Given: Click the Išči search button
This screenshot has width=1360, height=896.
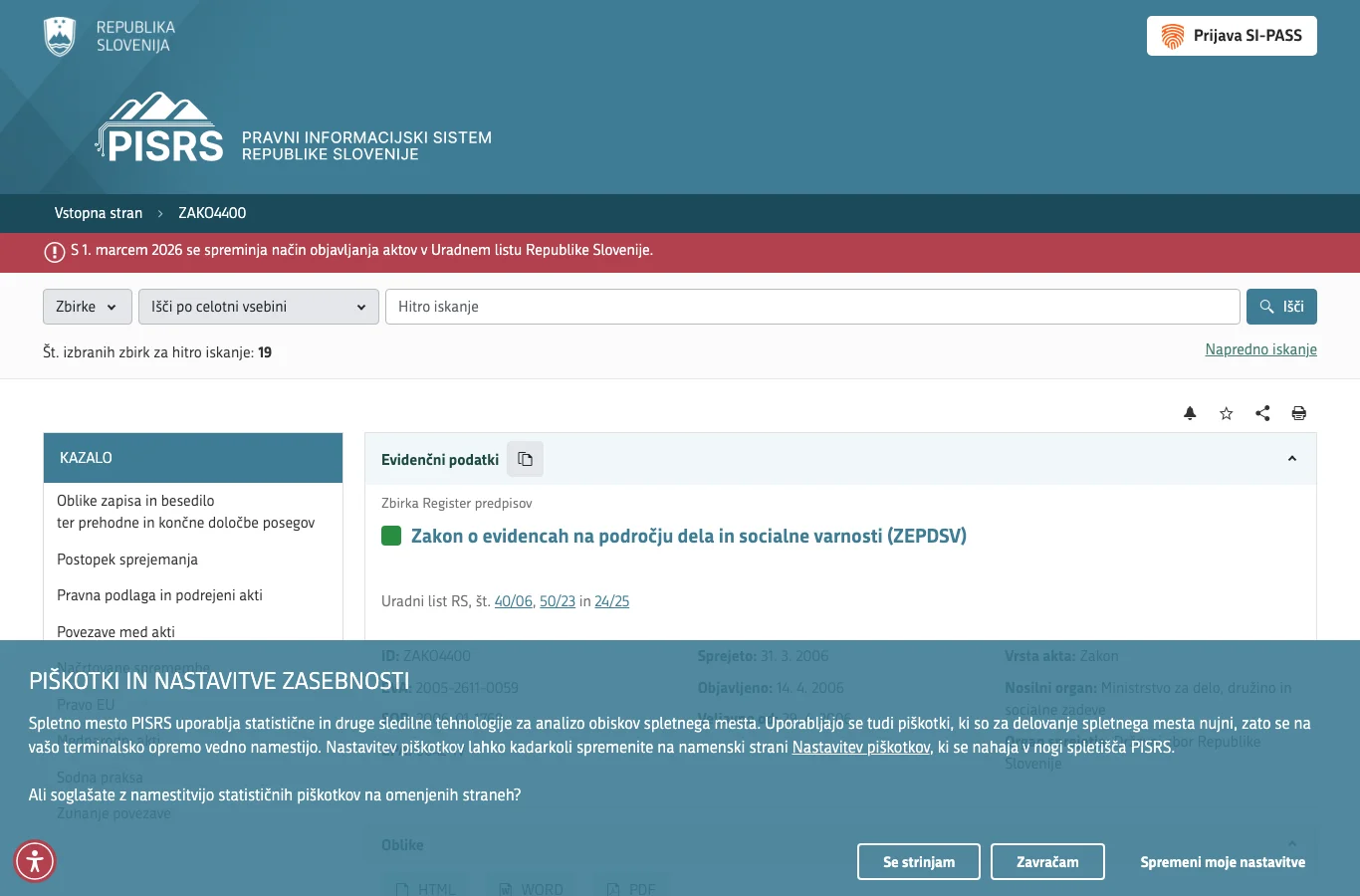Looking at the screenshot, I should click(1281, 307).
